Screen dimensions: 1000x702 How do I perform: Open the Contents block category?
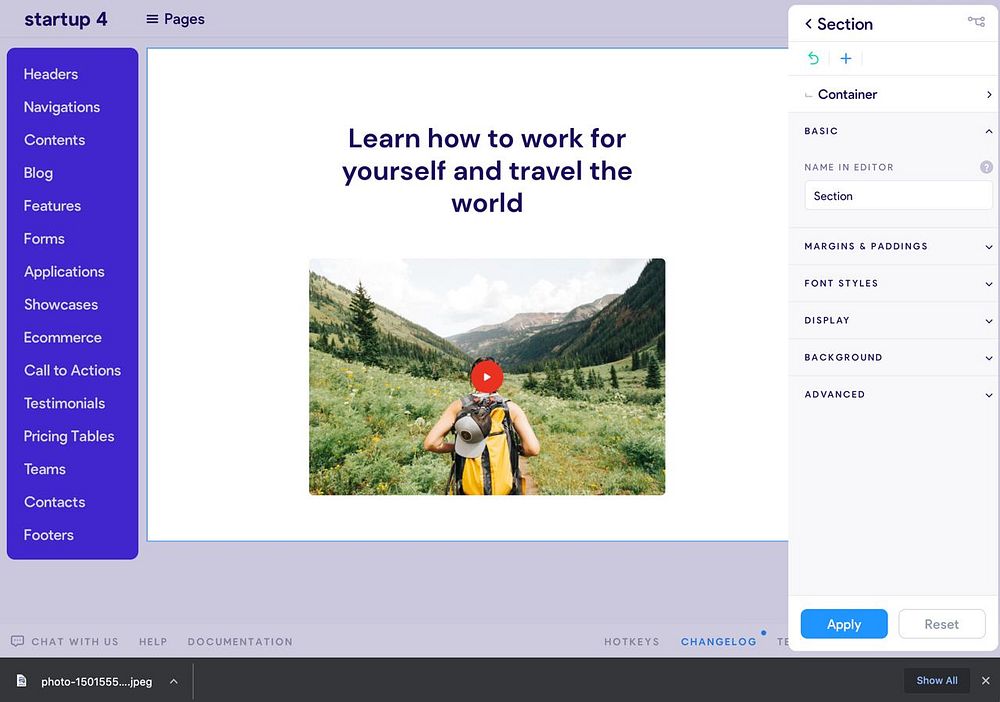pyautogui.click(x=54, y=140)
